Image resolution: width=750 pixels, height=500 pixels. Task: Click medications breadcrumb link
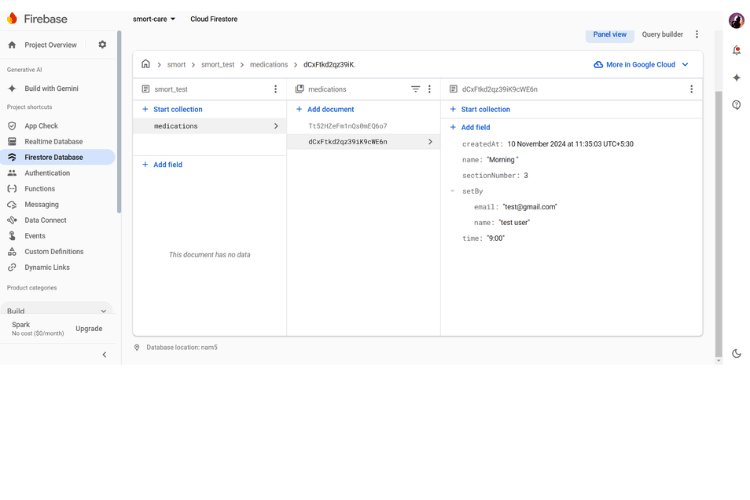pos(269,65)
